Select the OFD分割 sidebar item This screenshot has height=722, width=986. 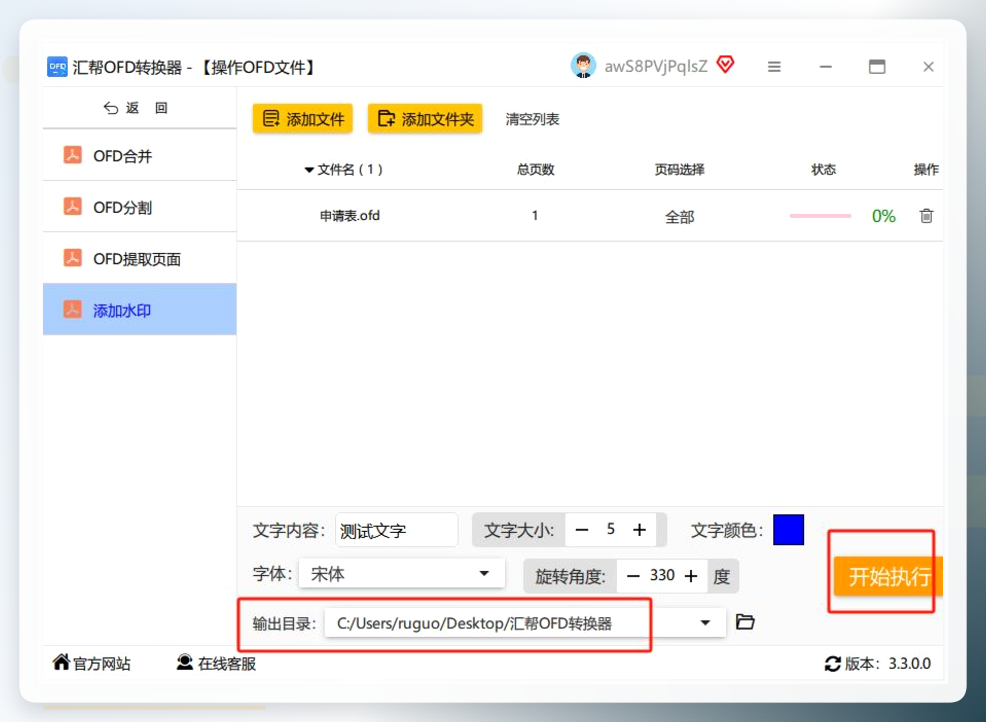pos(140,207)
